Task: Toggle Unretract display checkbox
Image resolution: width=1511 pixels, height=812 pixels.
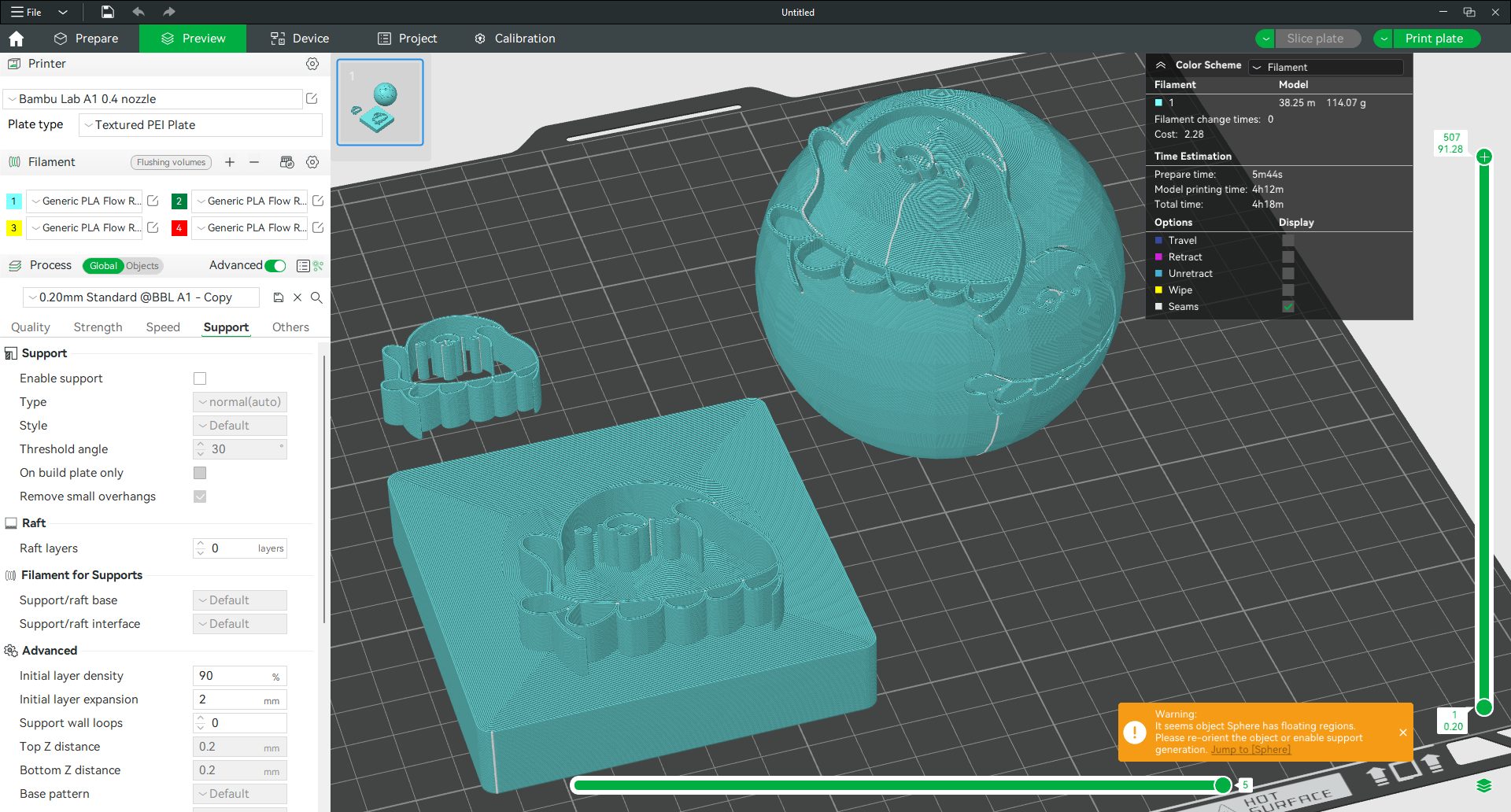Action: pos(1288,274)
